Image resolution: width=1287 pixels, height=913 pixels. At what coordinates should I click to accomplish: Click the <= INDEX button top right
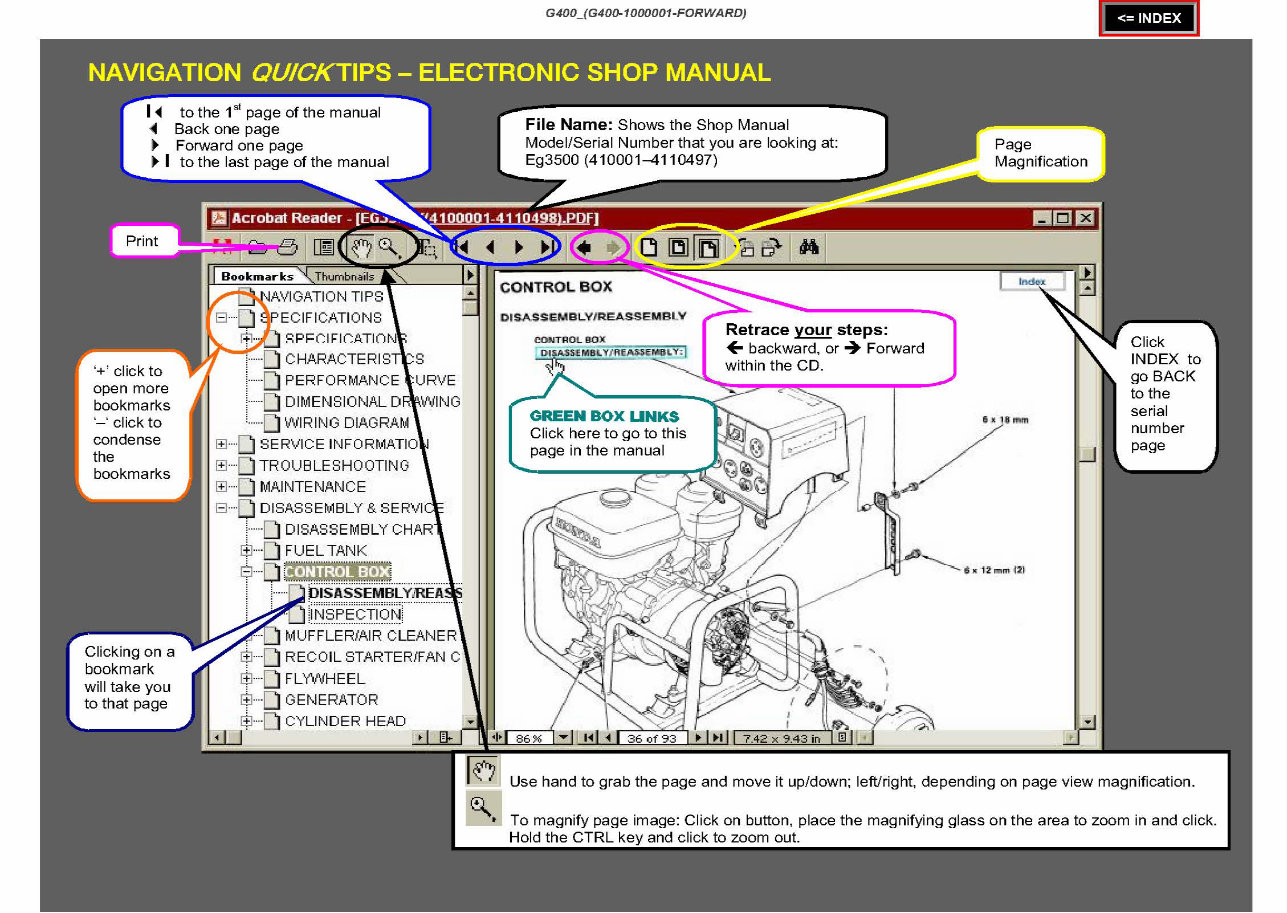click(x=1148, y=18)
